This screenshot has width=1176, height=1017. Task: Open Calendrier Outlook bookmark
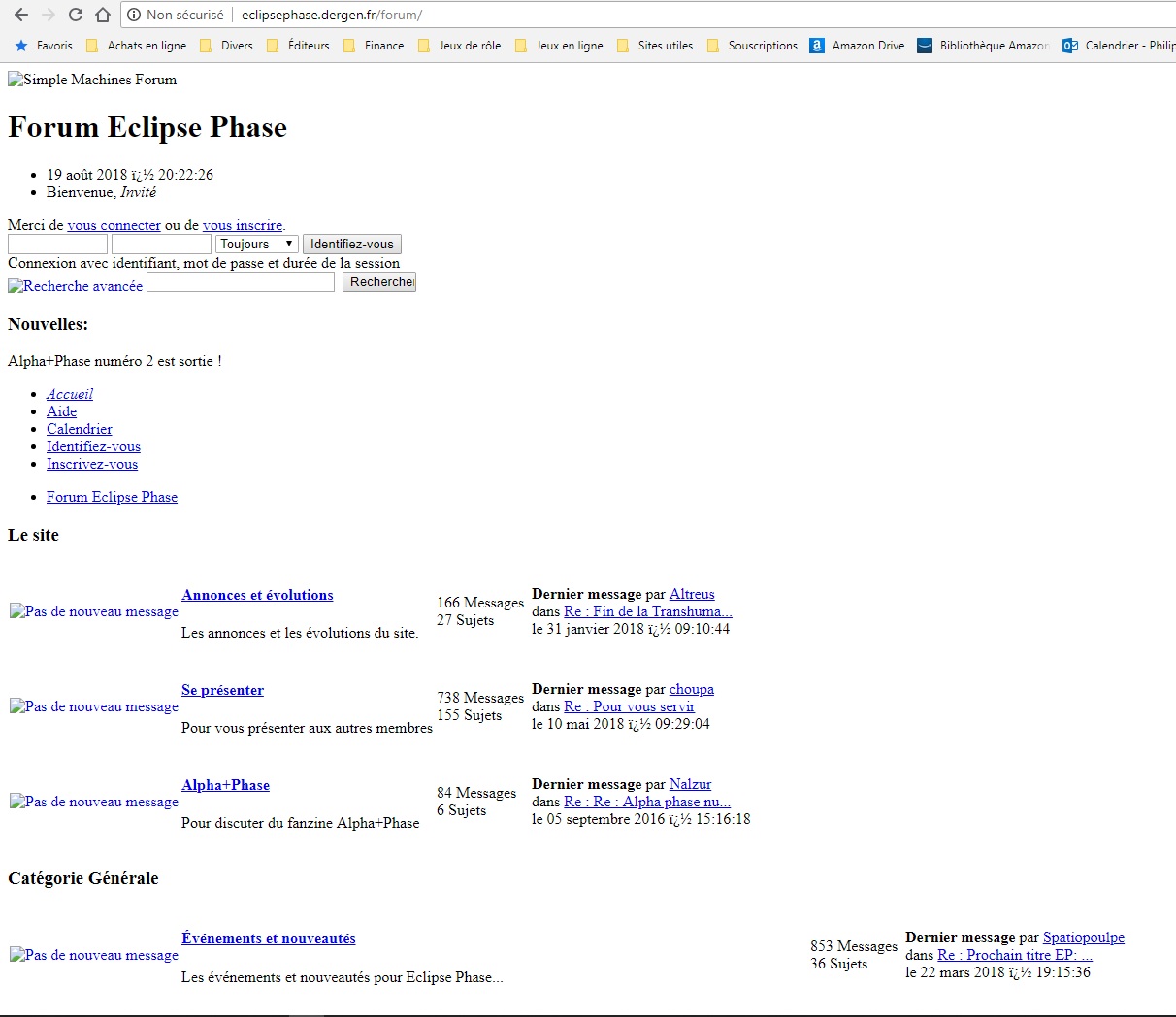coord(1118,46)
